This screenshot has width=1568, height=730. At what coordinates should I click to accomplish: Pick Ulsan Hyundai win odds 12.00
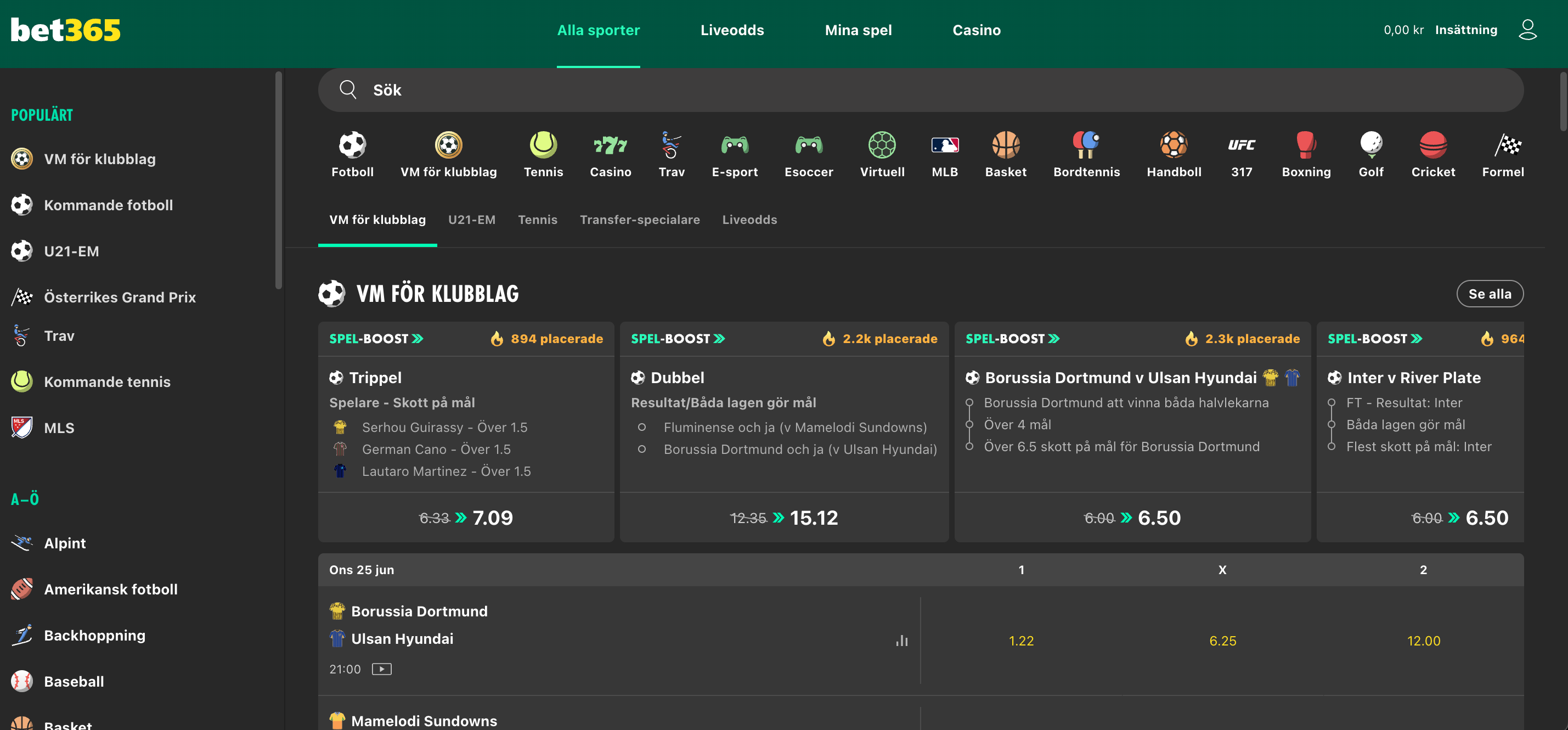[1423, 641]
